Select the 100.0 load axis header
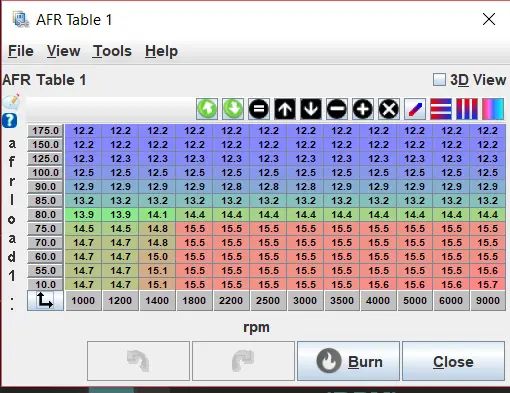The height and width of the screenshot is (393, 510). (45, 172)
